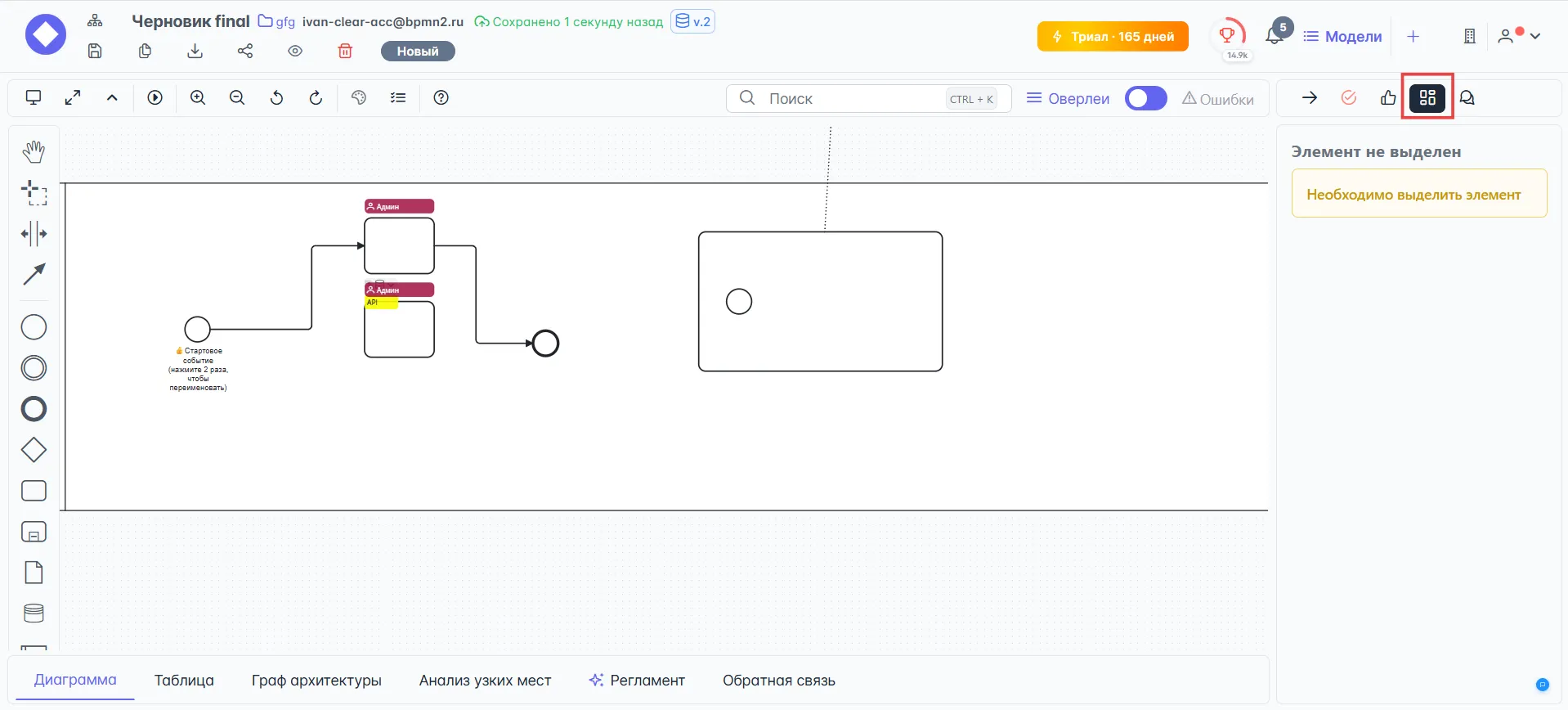
Task: Add a gateway diamond shape
Action: [x=34, y=450]
